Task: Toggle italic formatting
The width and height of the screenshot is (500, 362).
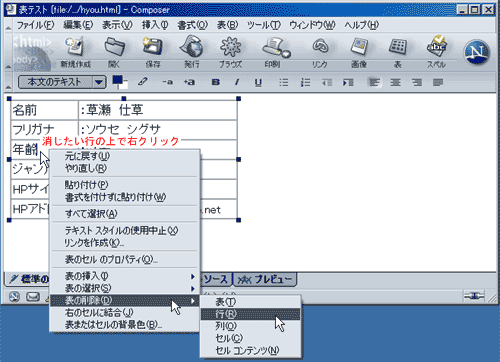Action: coord(237,82)
